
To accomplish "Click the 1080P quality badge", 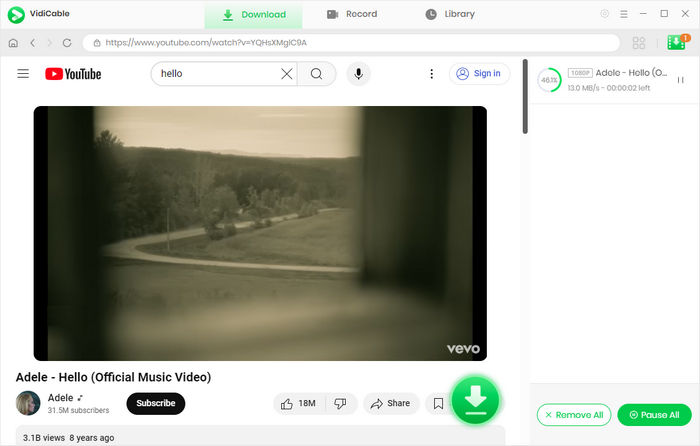I will pos(580,73).
